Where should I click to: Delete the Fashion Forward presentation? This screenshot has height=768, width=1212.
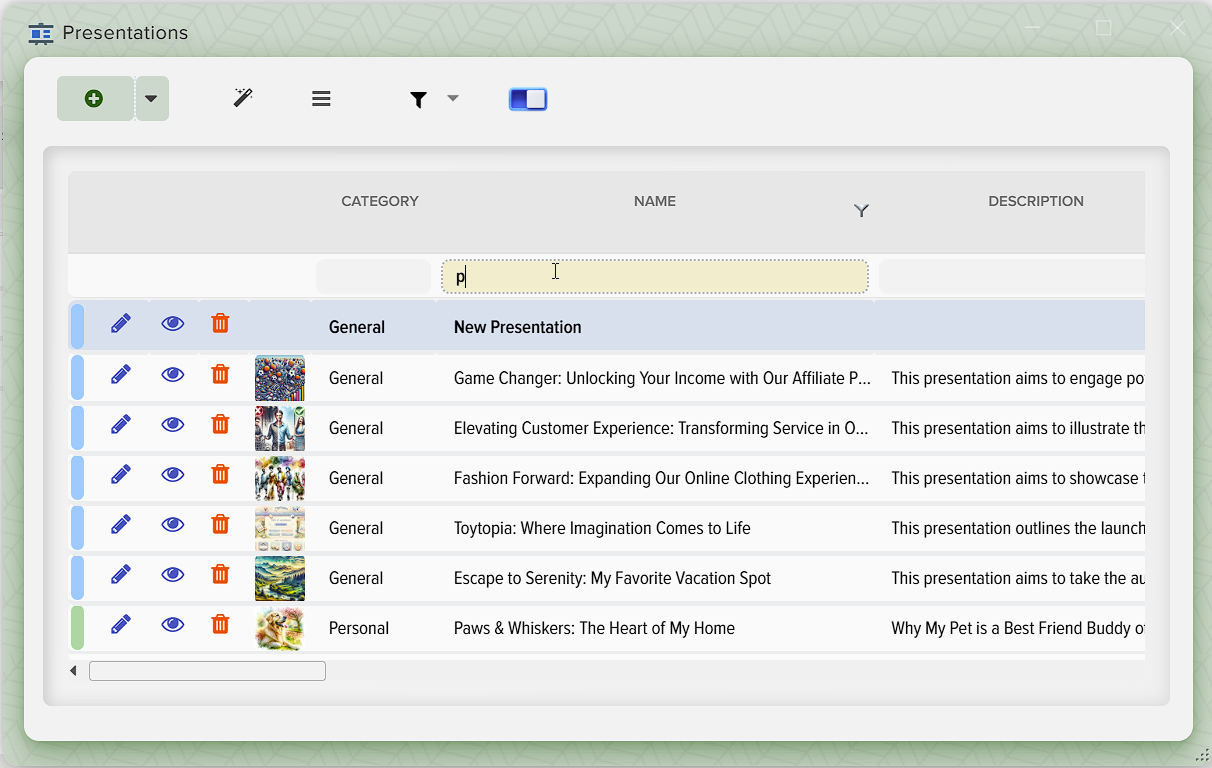point(221,474)
